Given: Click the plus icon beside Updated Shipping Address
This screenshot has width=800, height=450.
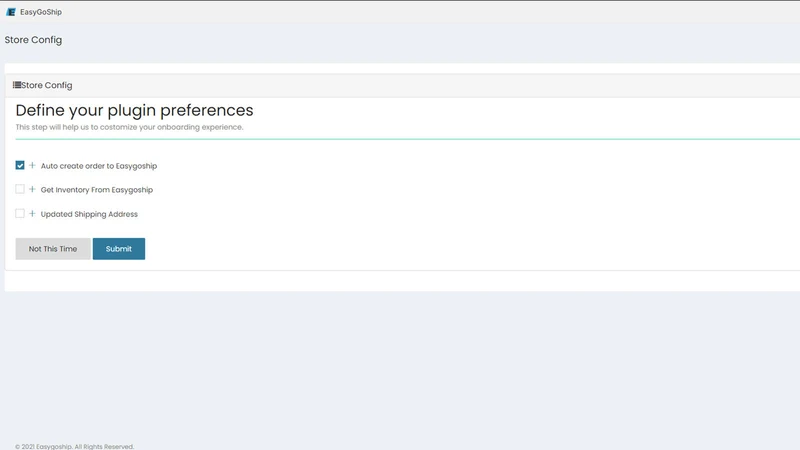Looking at the screenshot, I should pos(32,214).
